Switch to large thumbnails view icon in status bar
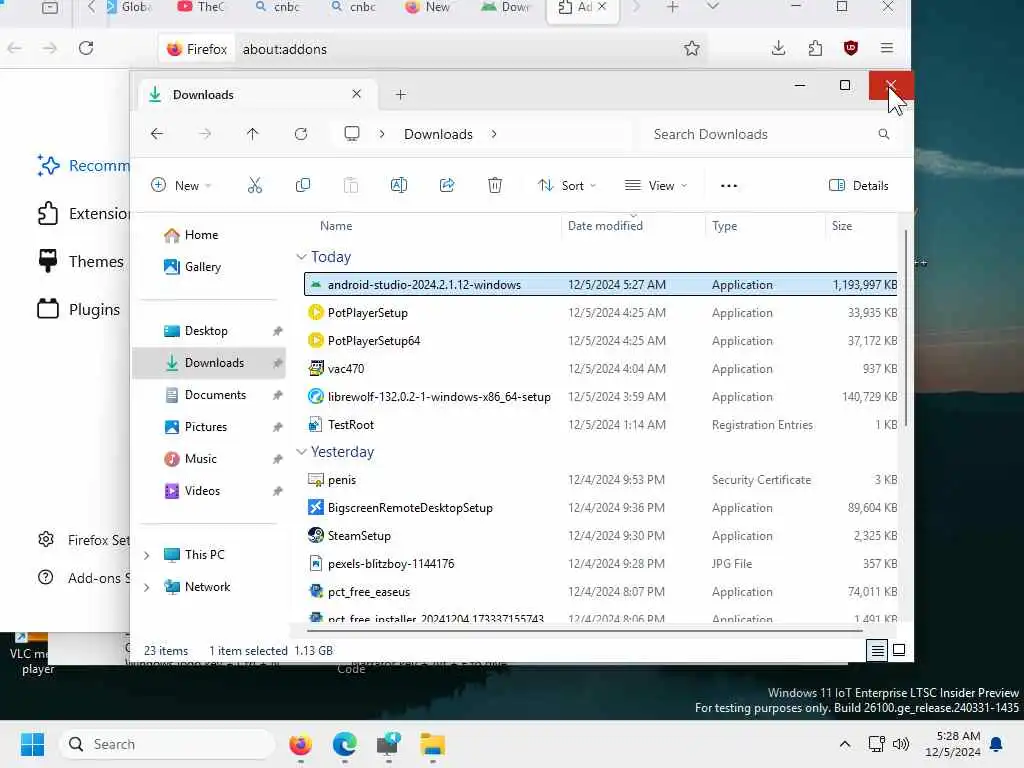 (x=899, y=650)
